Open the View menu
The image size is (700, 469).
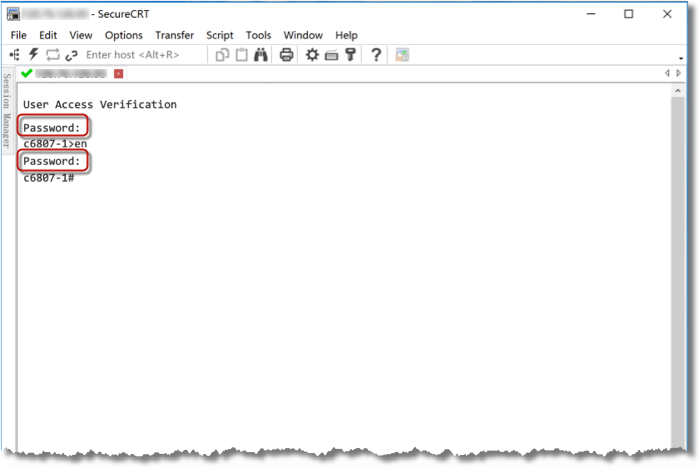[x=81, y=35]
